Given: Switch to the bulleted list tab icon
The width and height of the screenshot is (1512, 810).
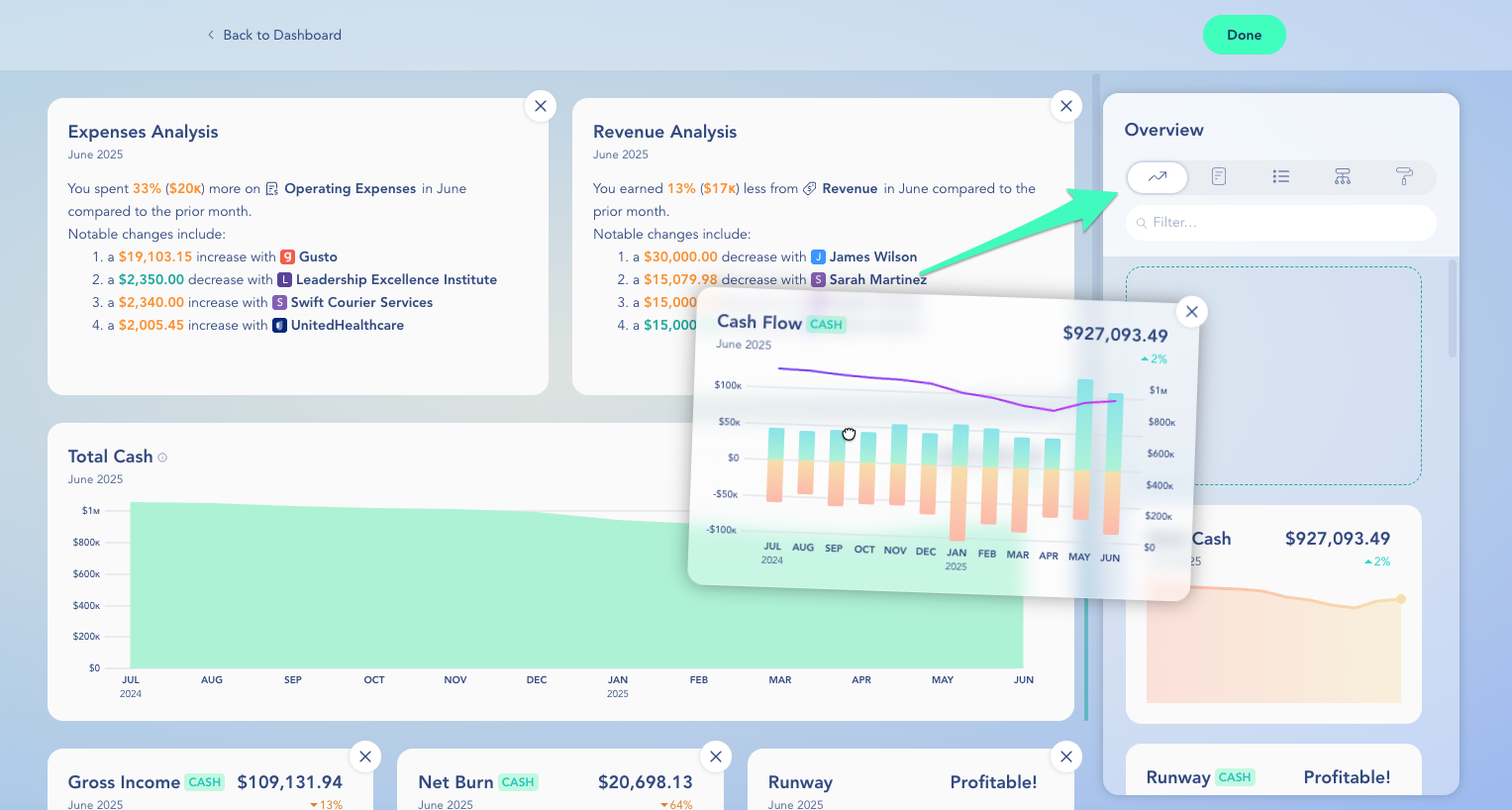Looking at the screenshot, I should 1280,177.
